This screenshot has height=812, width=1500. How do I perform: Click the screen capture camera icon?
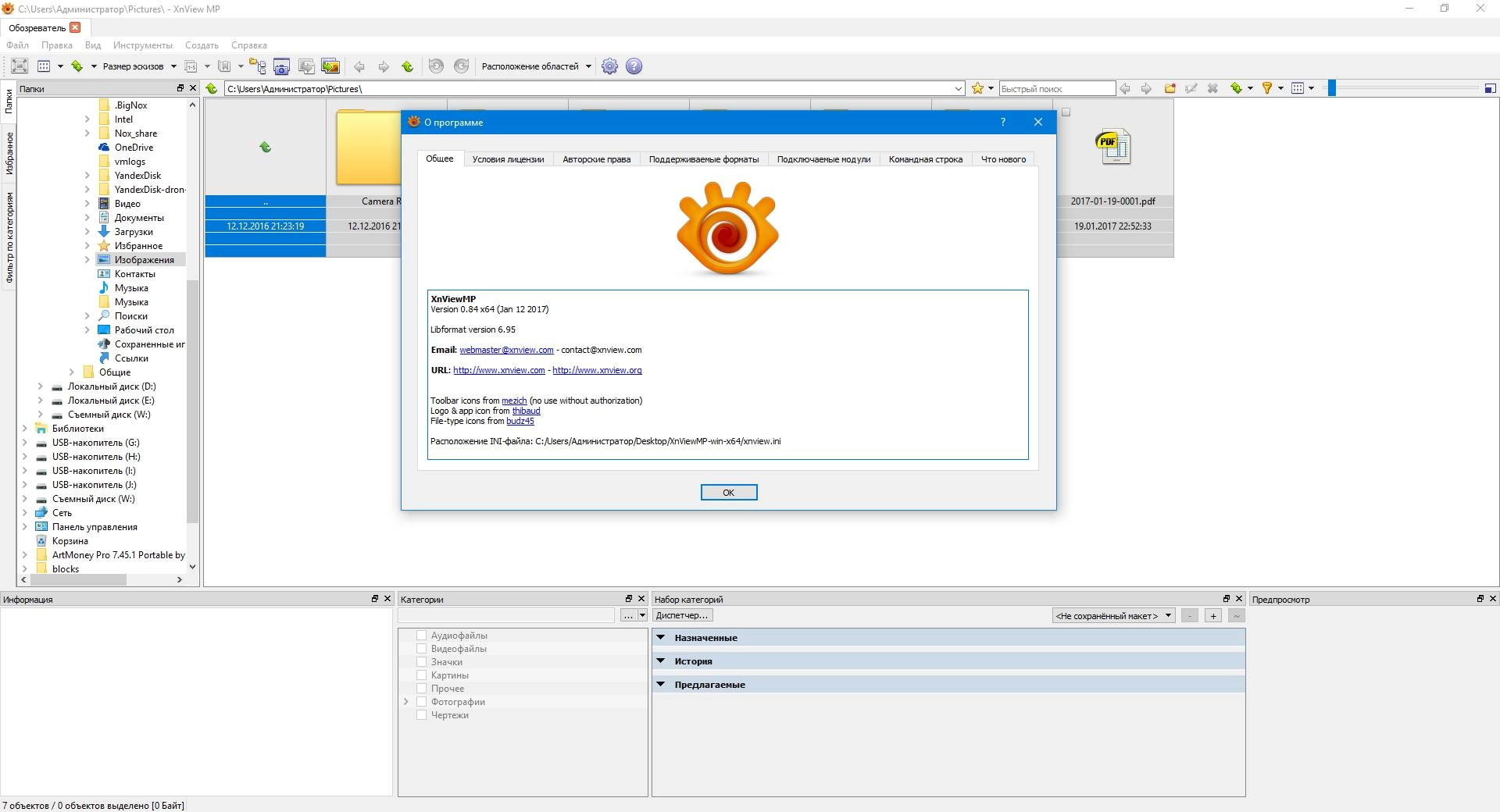(281, 66)
